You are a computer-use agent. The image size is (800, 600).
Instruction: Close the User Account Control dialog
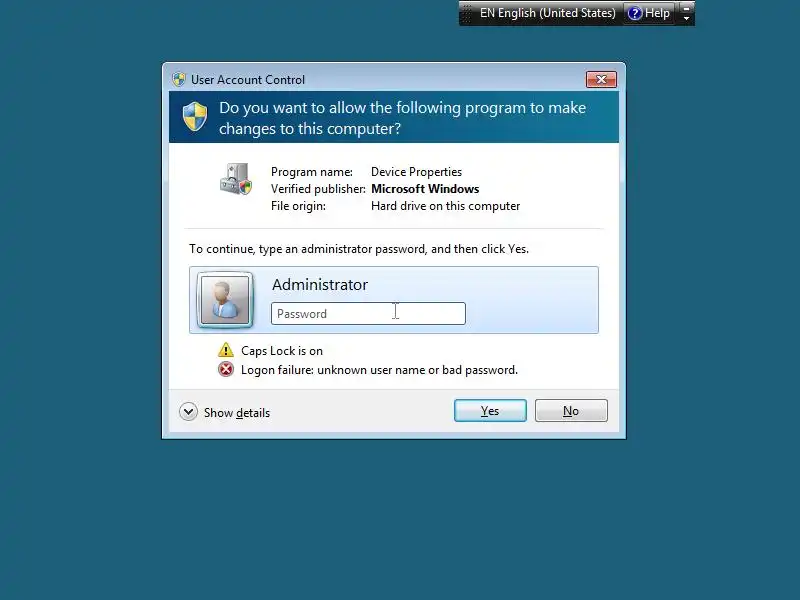pos(601,80)
